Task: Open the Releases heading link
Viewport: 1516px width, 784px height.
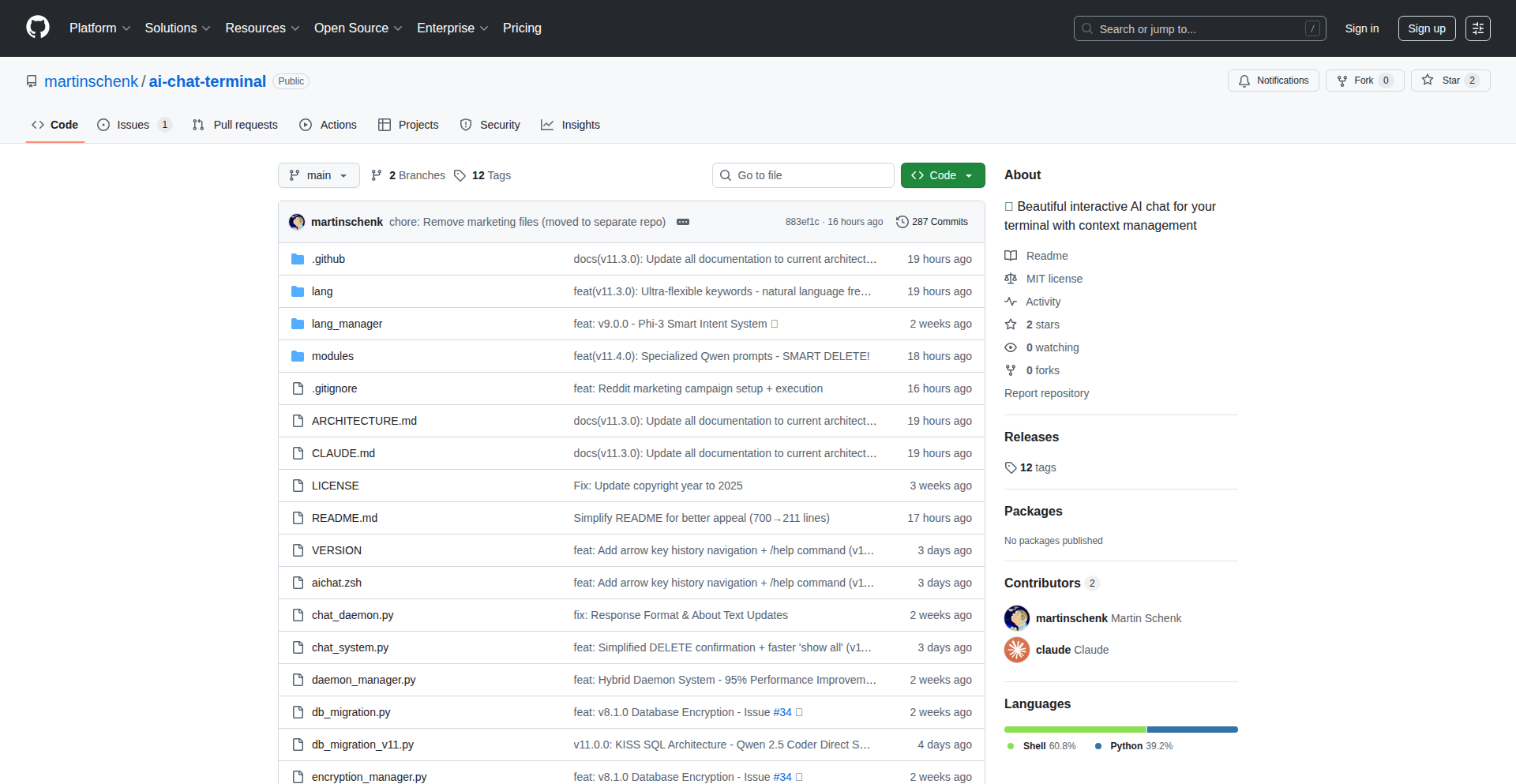Action: pos(1031,437)
